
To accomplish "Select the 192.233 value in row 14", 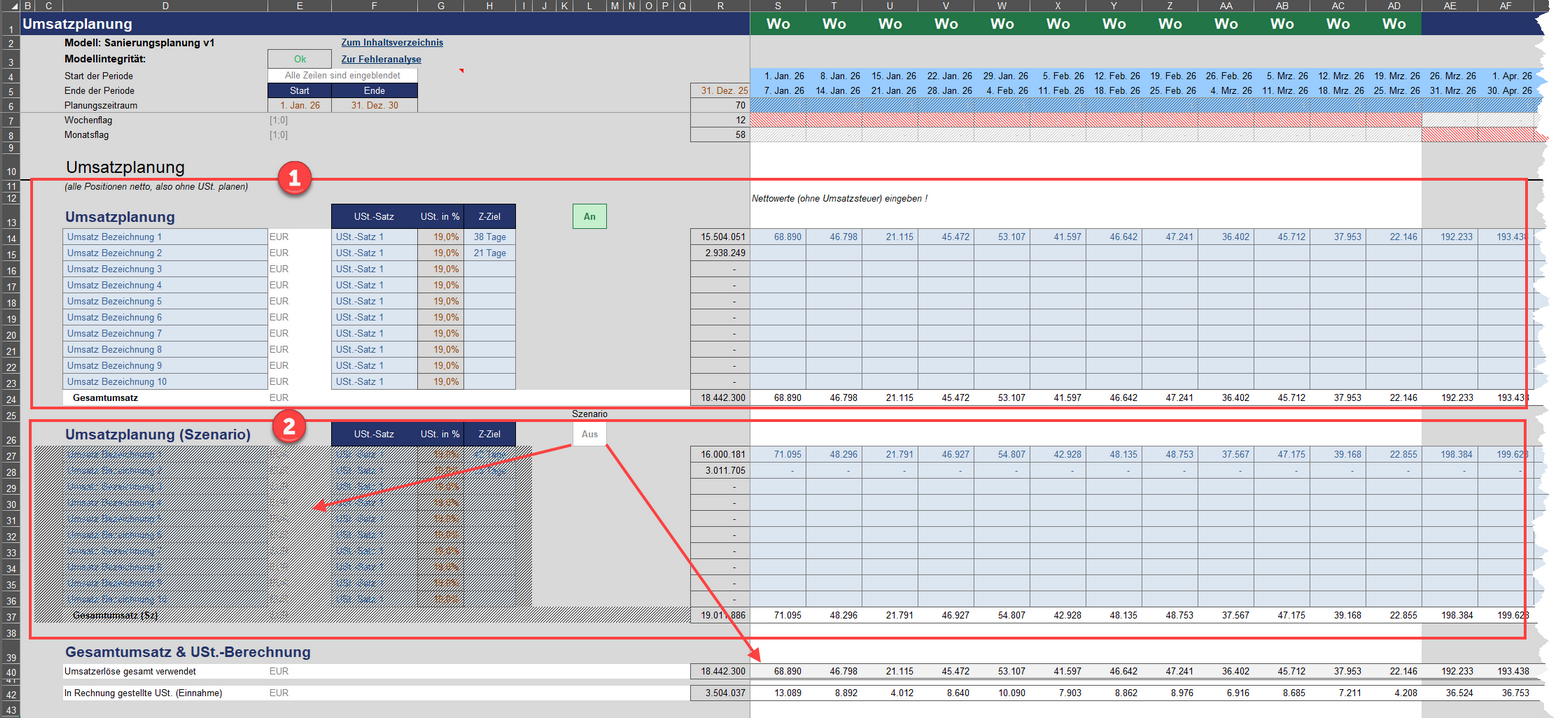I will pos(1450,237).
